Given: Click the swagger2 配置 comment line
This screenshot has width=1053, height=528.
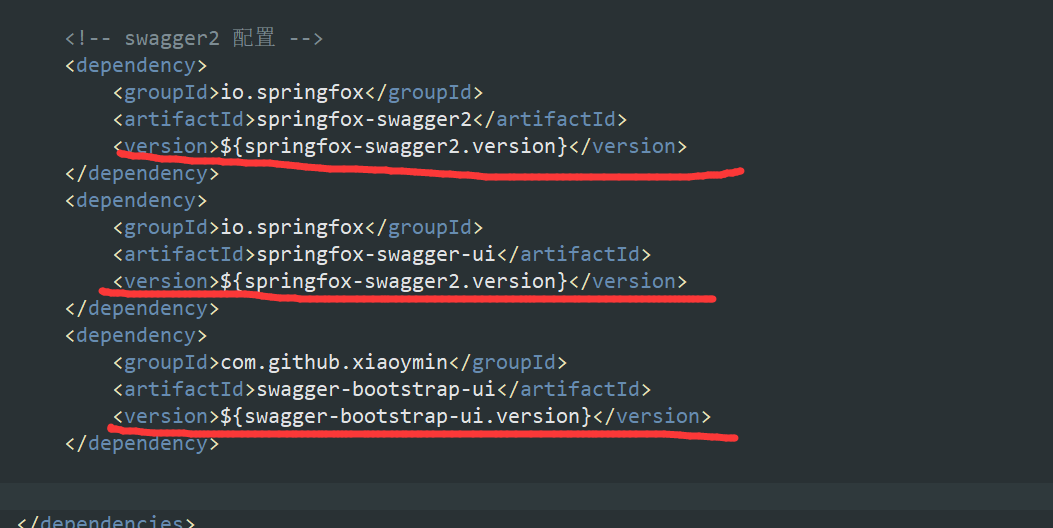Looking at the screenshot, I should tap(194, 38).
